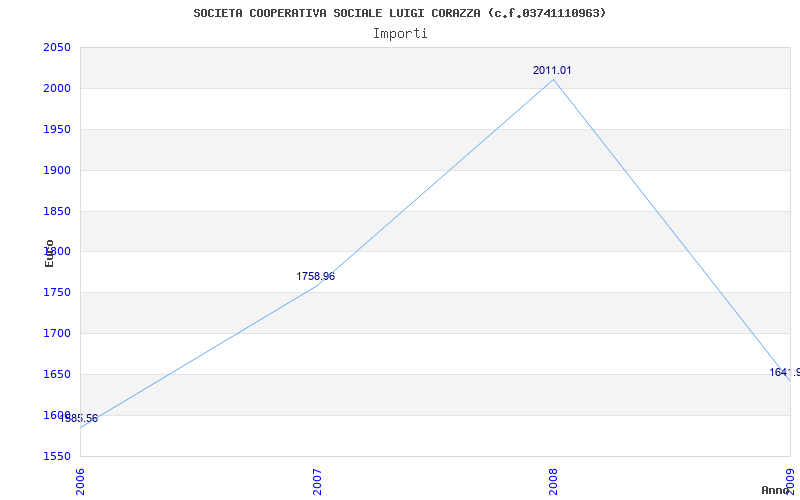The image size is (800, 500).
Task: Click the 1585.56 data point label
Action: click(79, 419)
